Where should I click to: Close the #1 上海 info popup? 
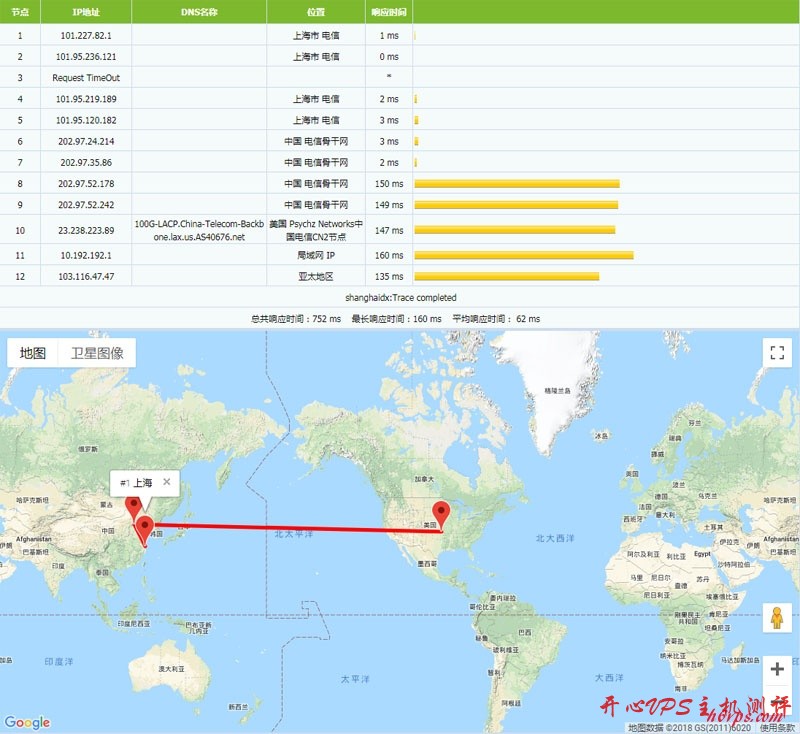pyautogui.click(x=166, y=482)
